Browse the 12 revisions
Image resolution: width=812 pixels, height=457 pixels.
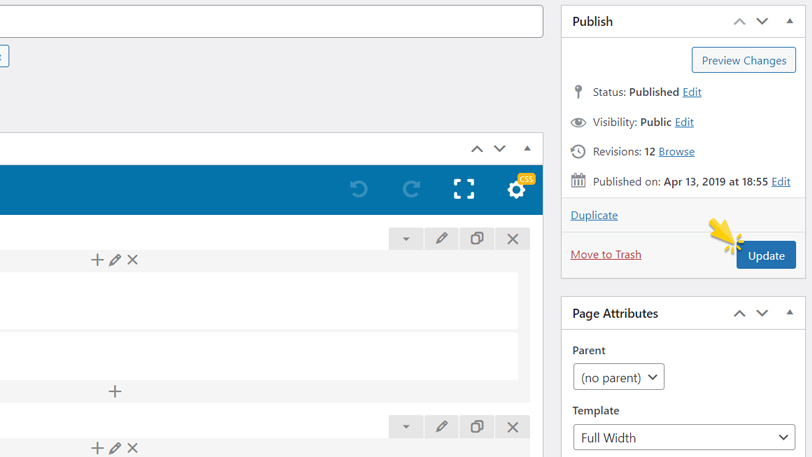click(676, 151)
